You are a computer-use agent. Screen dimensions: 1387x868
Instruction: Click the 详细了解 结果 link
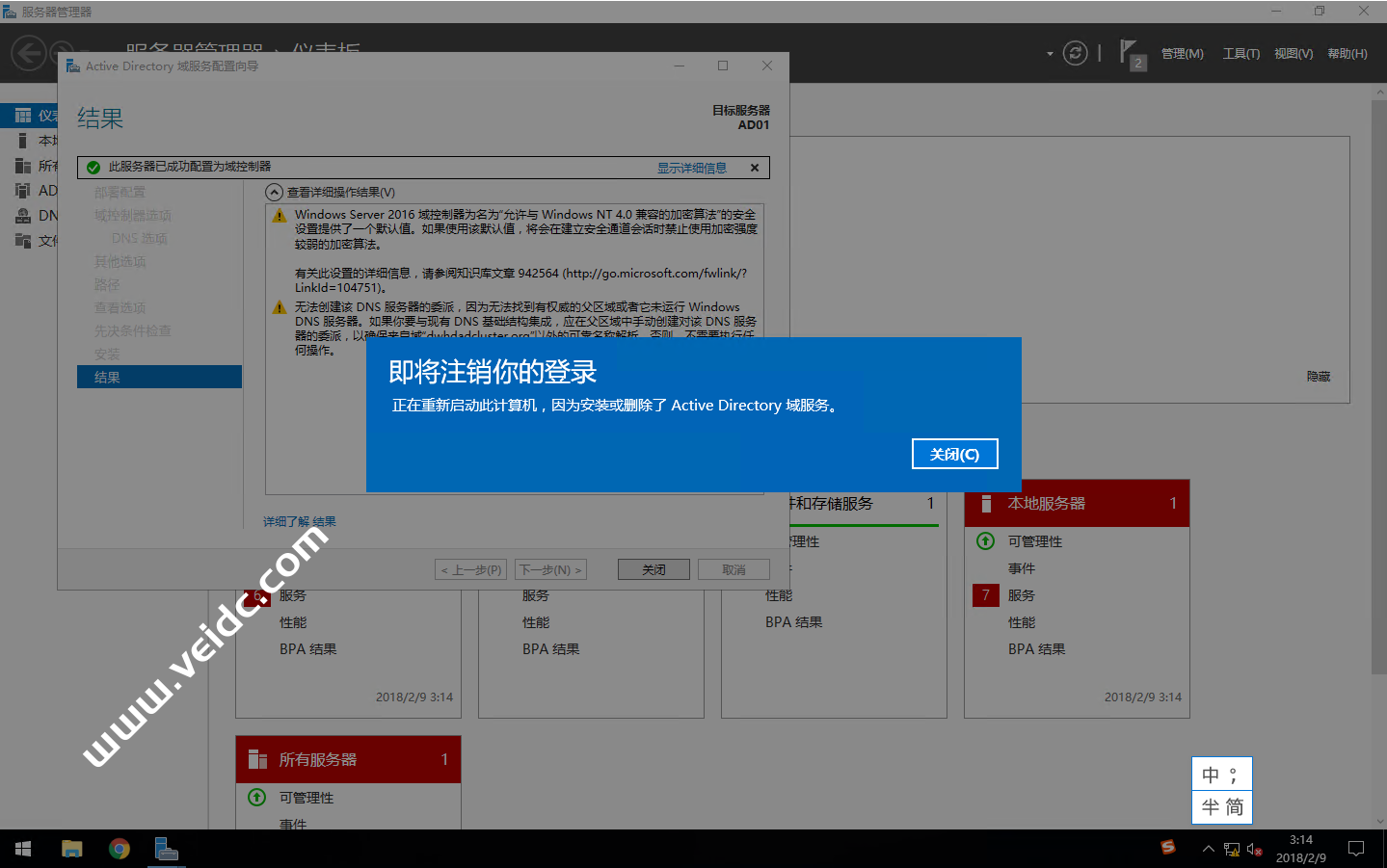tap(299, 521)
